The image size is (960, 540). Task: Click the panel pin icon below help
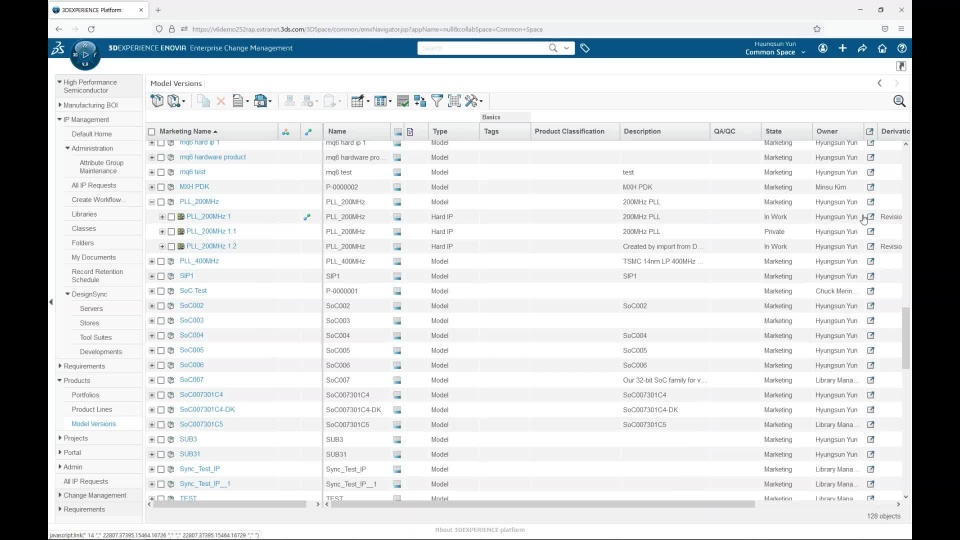pyautogui.click(x=901, y=66)
